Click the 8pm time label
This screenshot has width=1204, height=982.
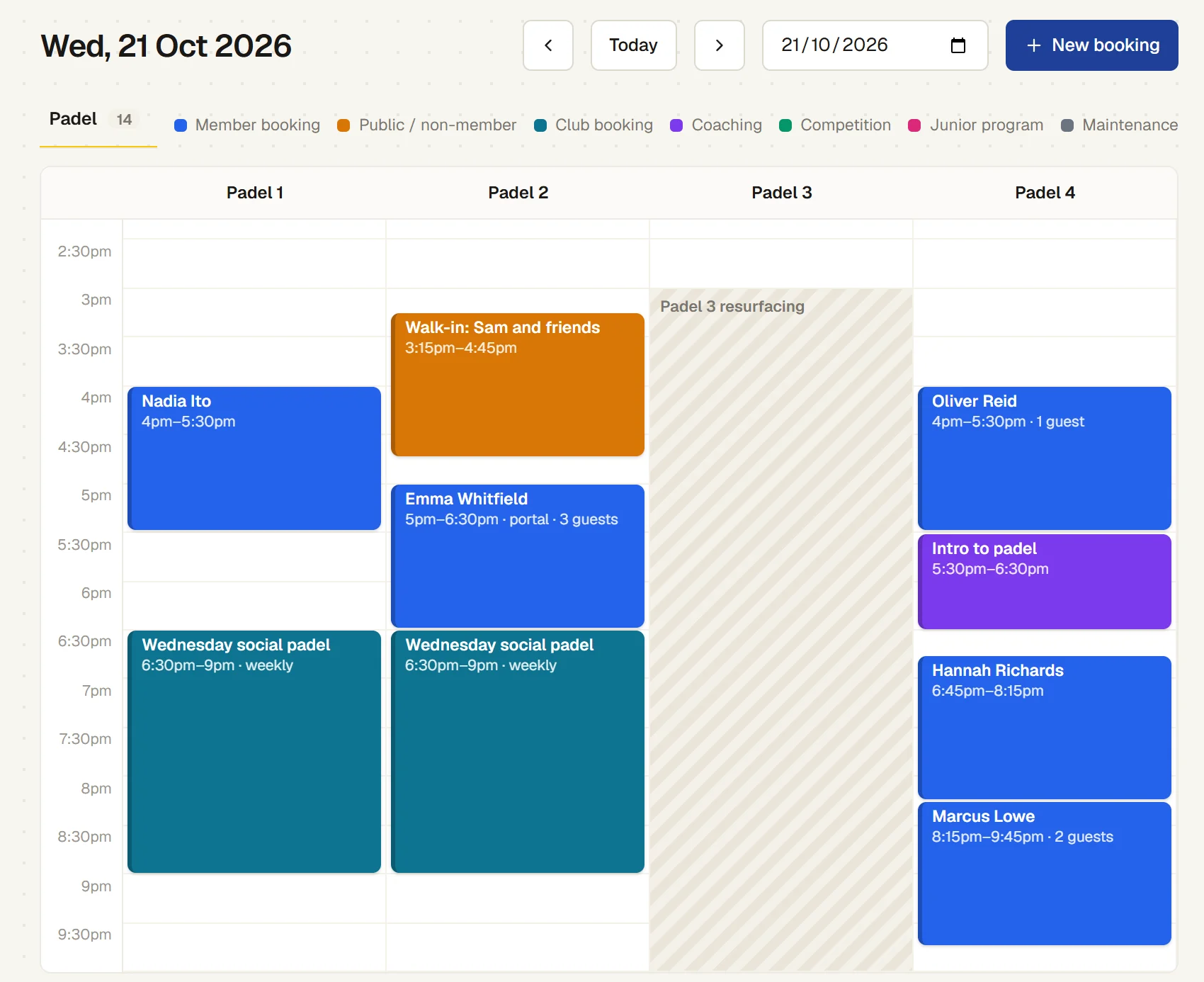coord(96,789)
